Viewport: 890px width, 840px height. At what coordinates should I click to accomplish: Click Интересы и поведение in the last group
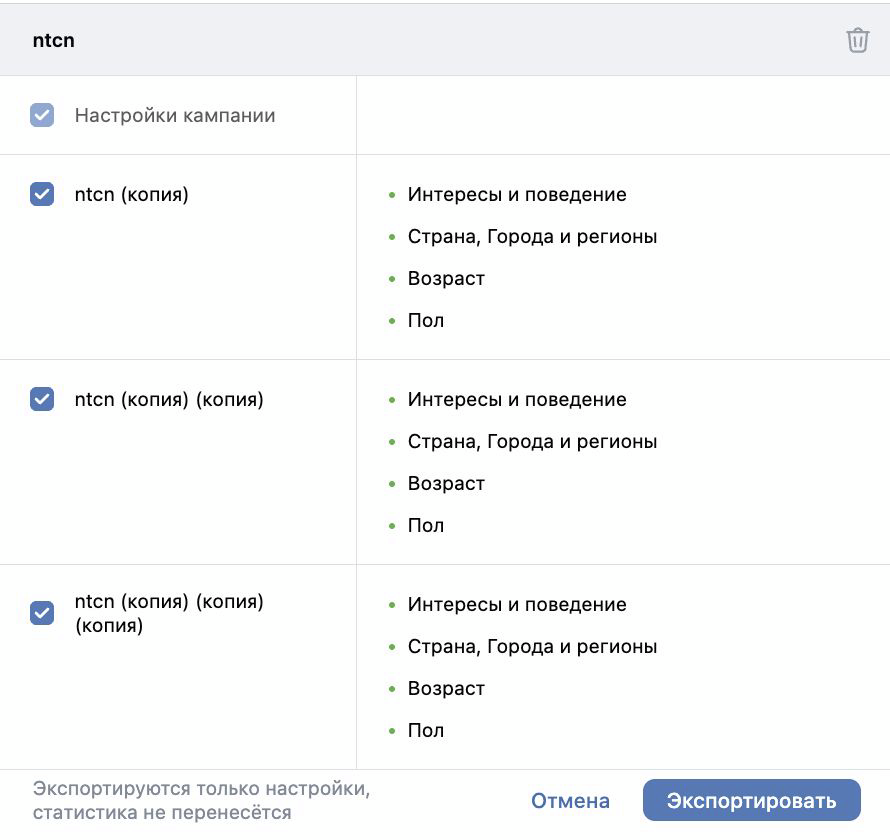(x=516, y=604)
